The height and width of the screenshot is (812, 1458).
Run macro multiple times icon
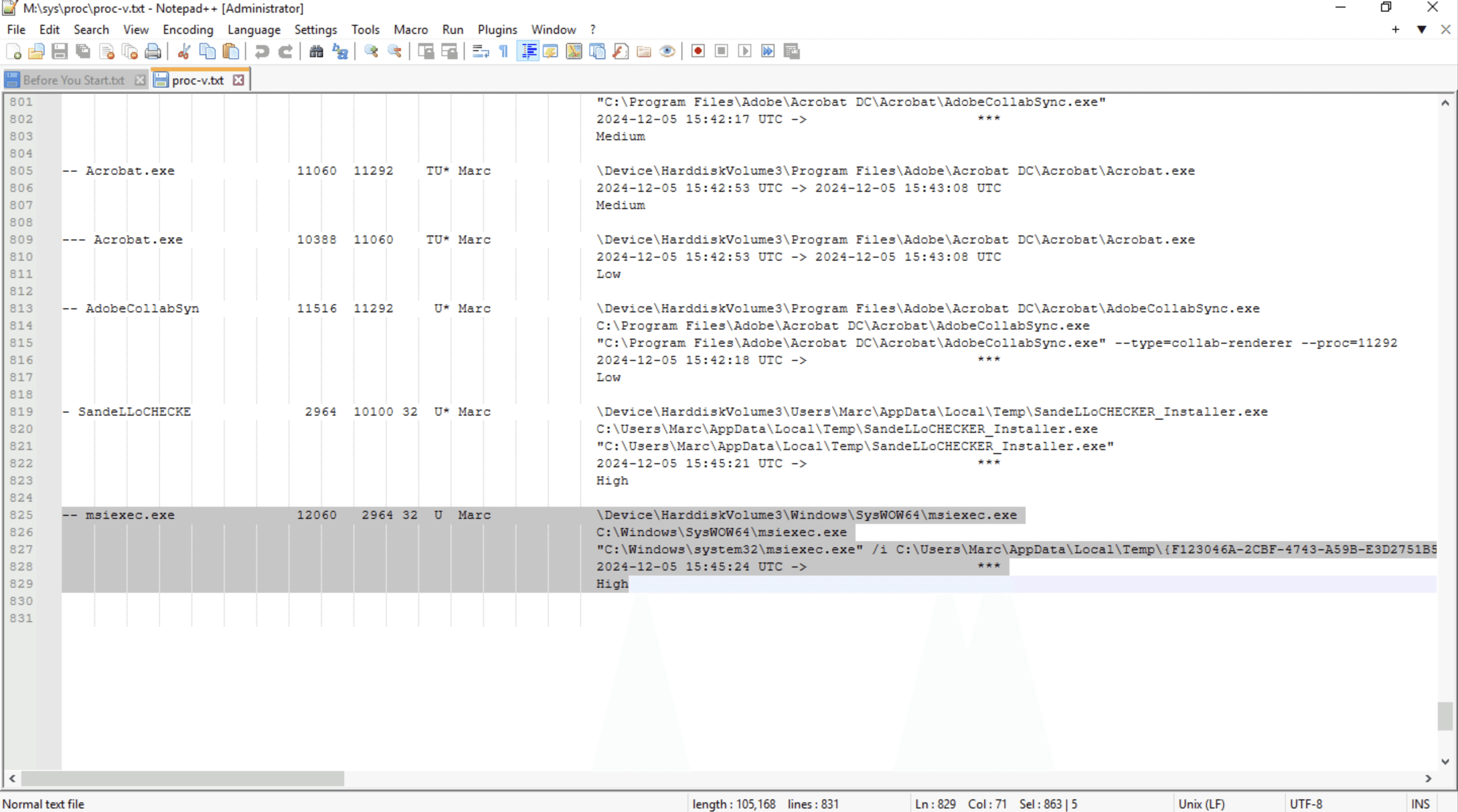tap(768, 52)
